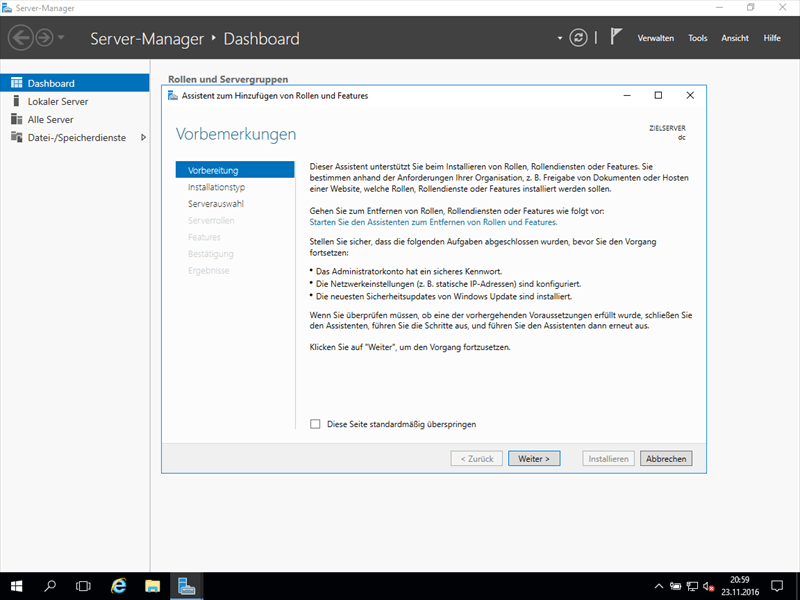800x600 pixels.
Task: Select the Vorbereitung wizard step
Action: pyautogui.click(x=235, y=170)
